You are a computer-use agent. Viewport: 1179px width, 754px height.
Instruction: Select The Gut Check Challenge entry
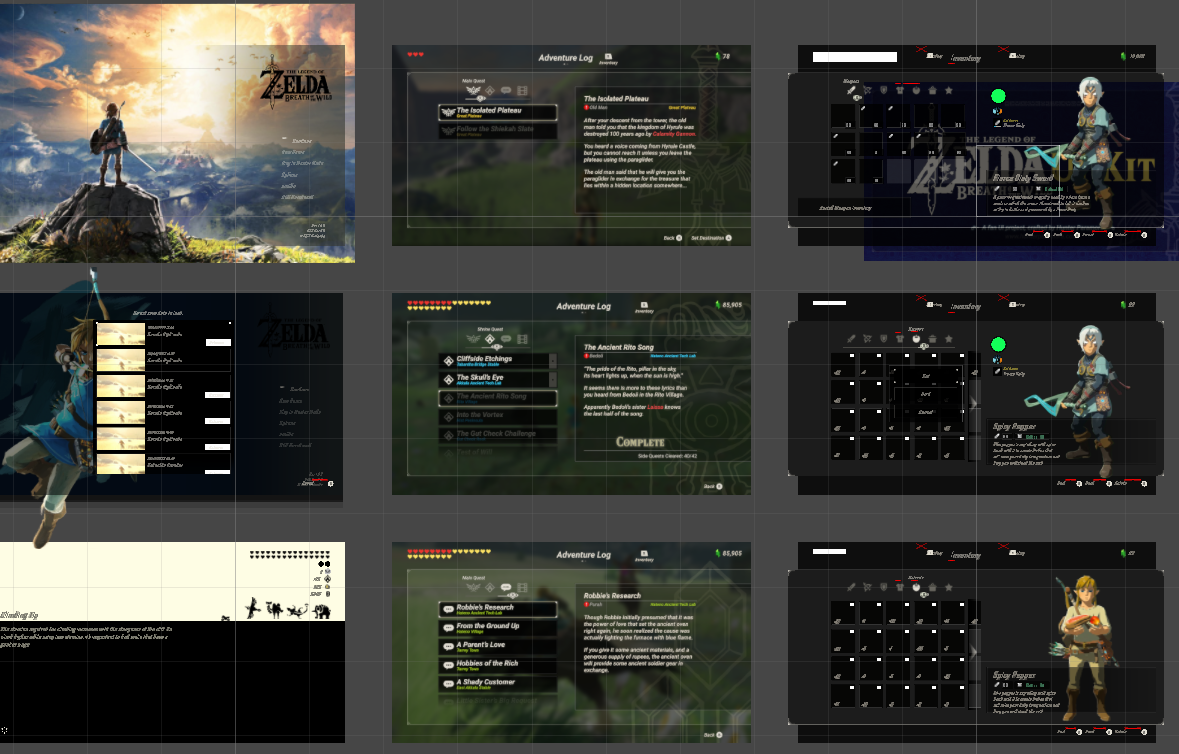(x=498, y=435)
